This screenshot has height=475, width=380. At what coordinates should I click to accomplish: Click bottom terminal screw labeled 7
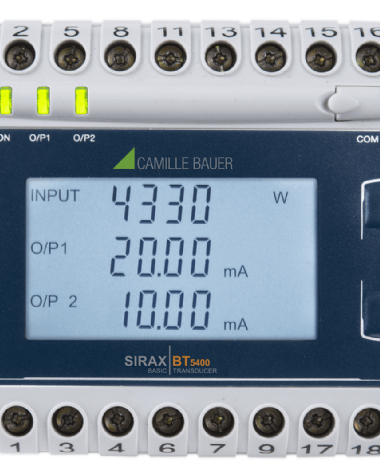(218, 421)
